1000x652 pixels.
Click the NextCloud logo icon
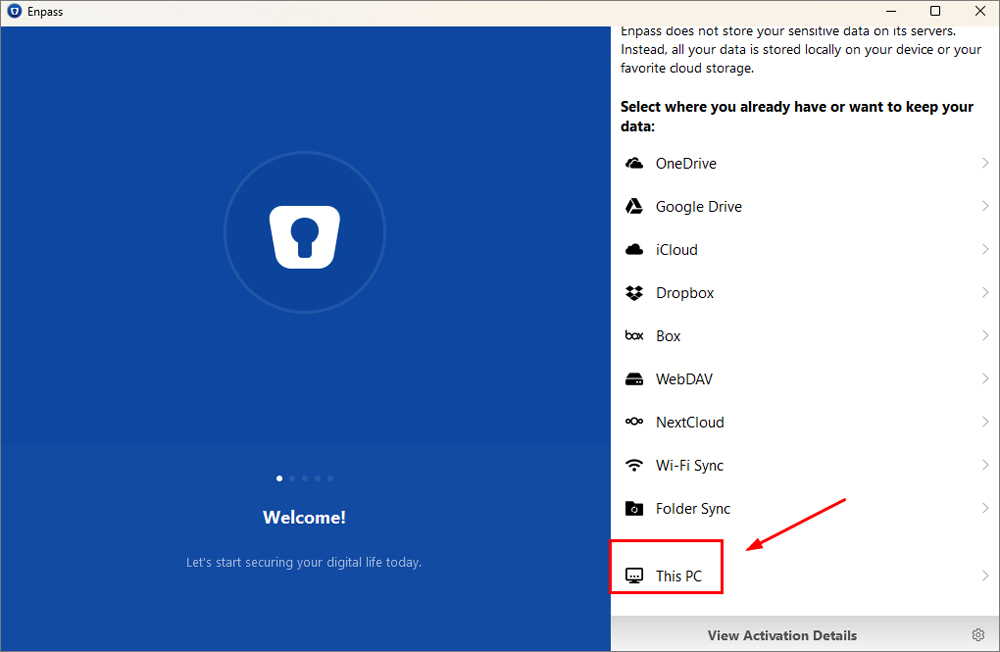[x=633, y=422]
